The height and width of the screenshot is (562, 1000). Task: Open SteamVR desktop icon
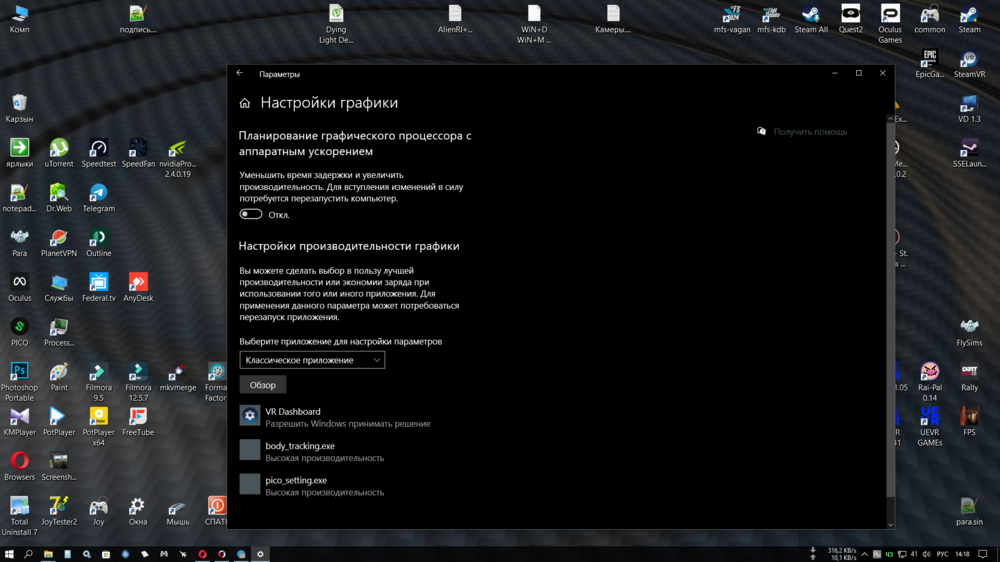click(x=969, y=64)
